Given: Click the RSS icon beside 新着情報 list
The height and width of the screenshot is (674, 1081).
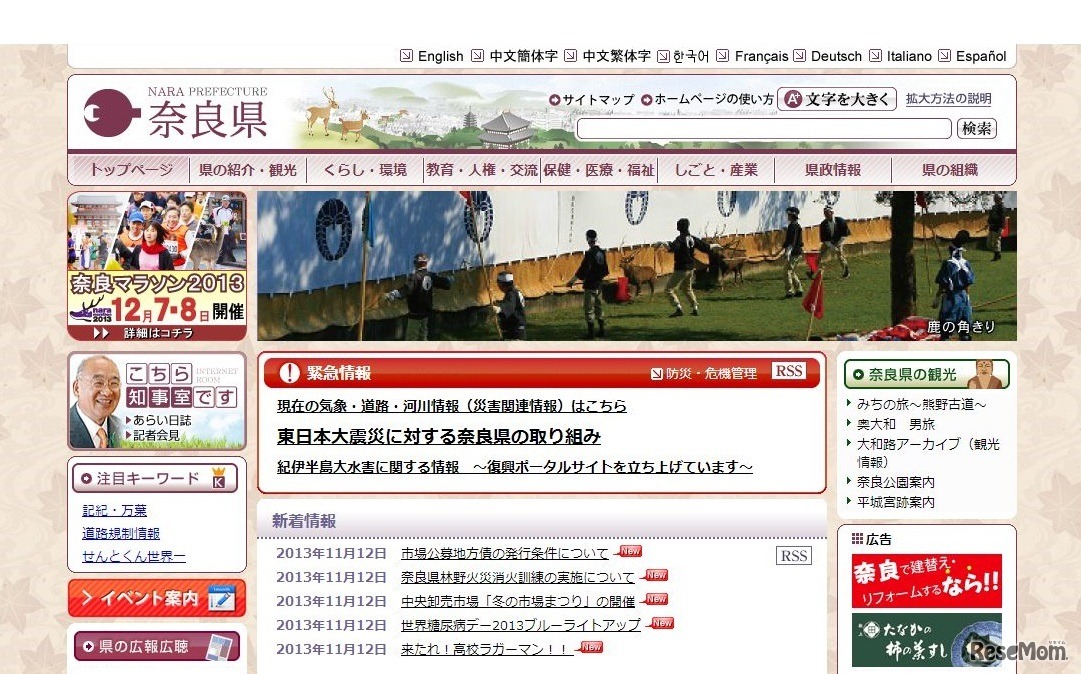Looking at the screenshot, I should pyautogui.click(x=793, y=555).
